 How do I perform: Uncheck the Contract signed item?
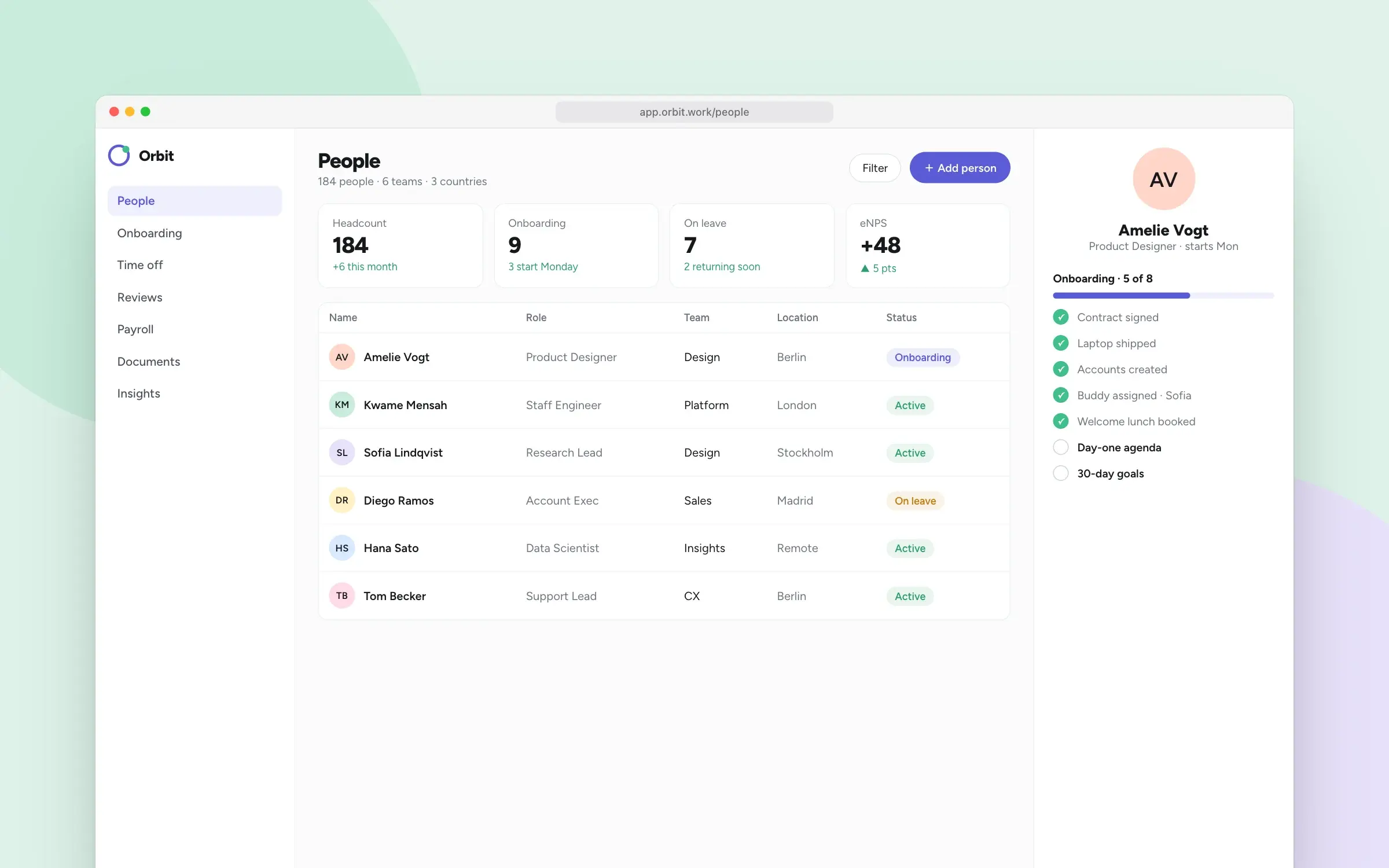pyautogui.click(x=1061, y=317)
